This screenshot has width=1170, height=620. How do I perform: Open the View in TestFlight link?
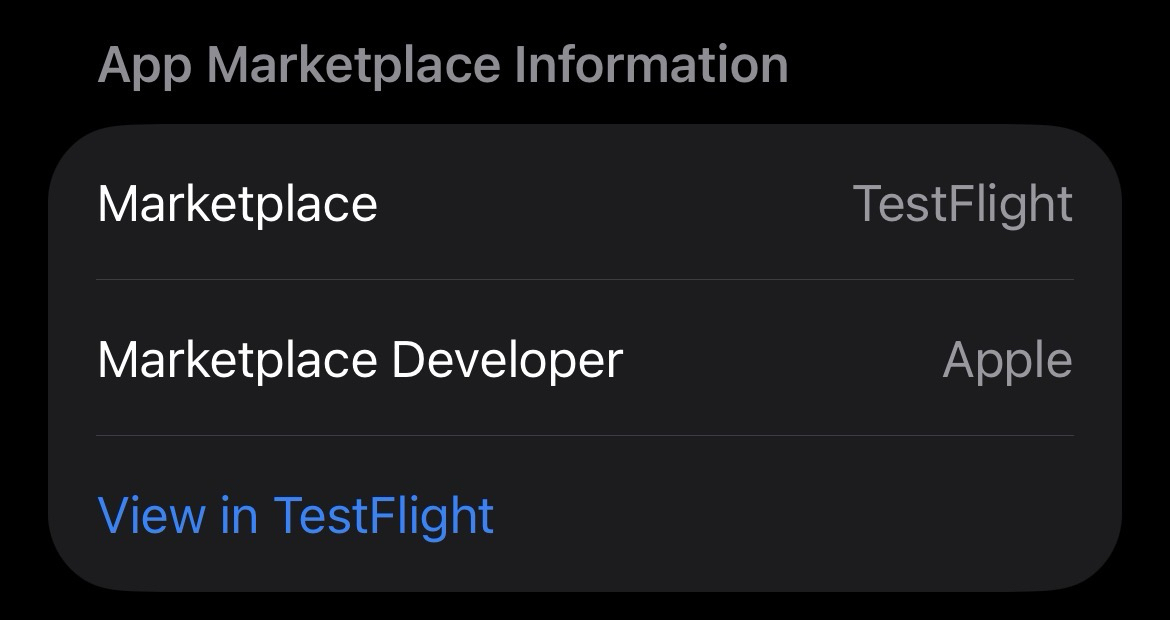(x=296, y=515)
